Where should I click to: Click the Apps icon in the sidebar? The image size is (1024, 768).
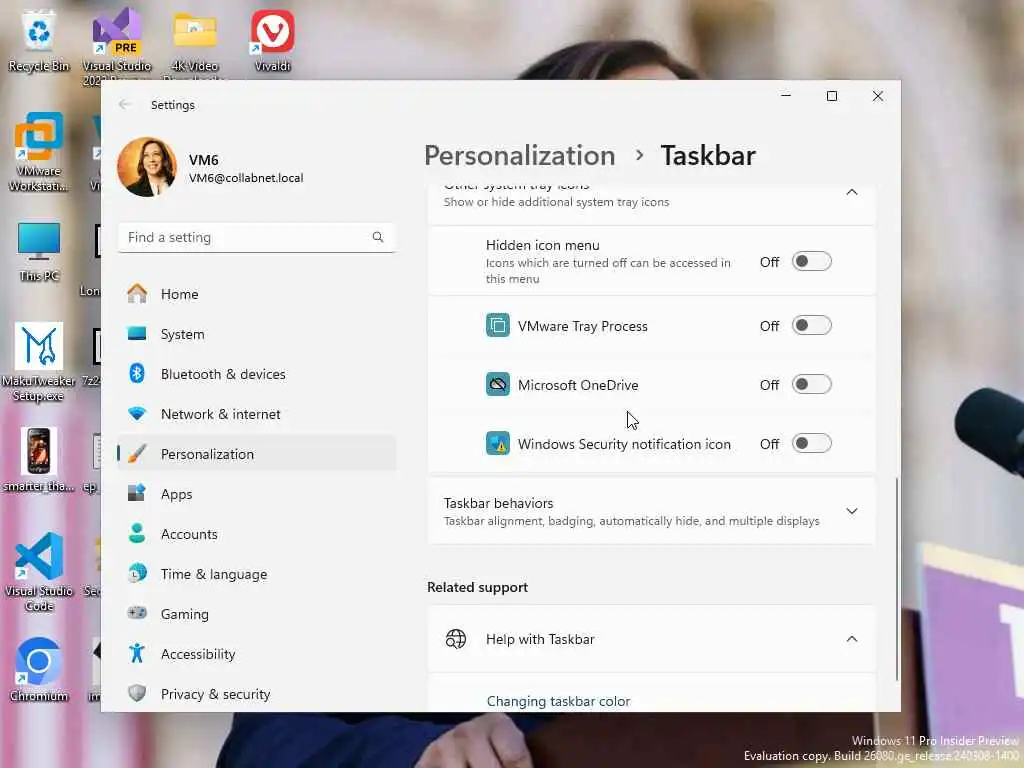point(137,494)
